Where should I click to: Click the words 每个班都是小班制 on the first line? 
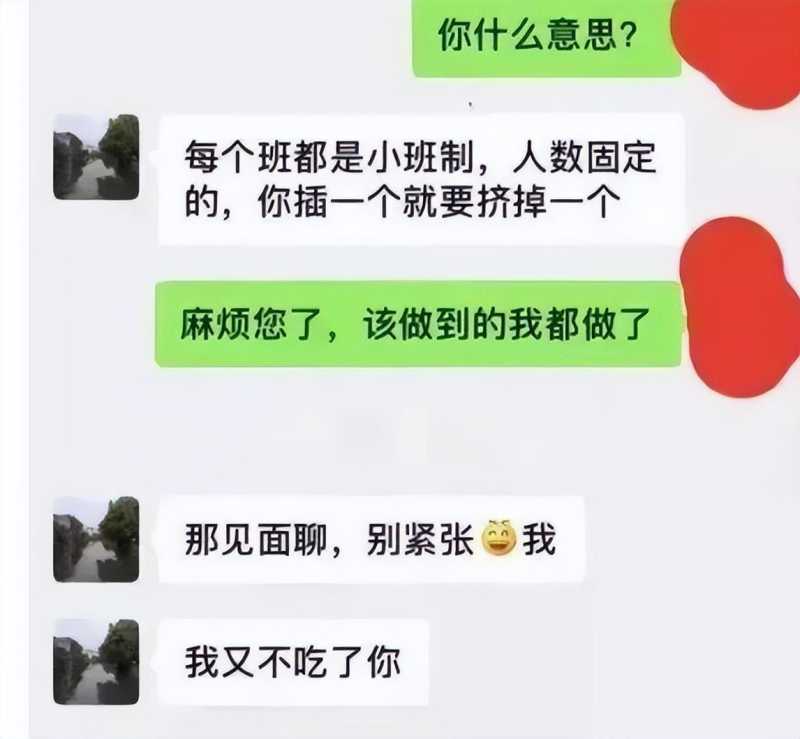click(330, 157)
